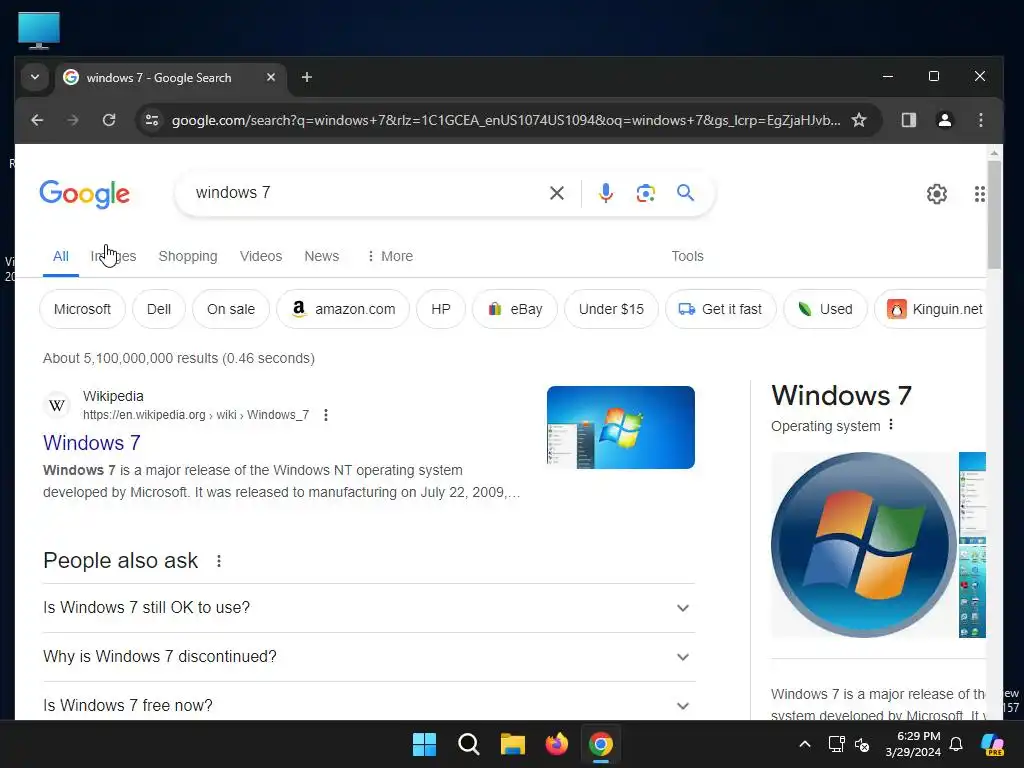Open File Explorer from taskbar

click(513, 744)
